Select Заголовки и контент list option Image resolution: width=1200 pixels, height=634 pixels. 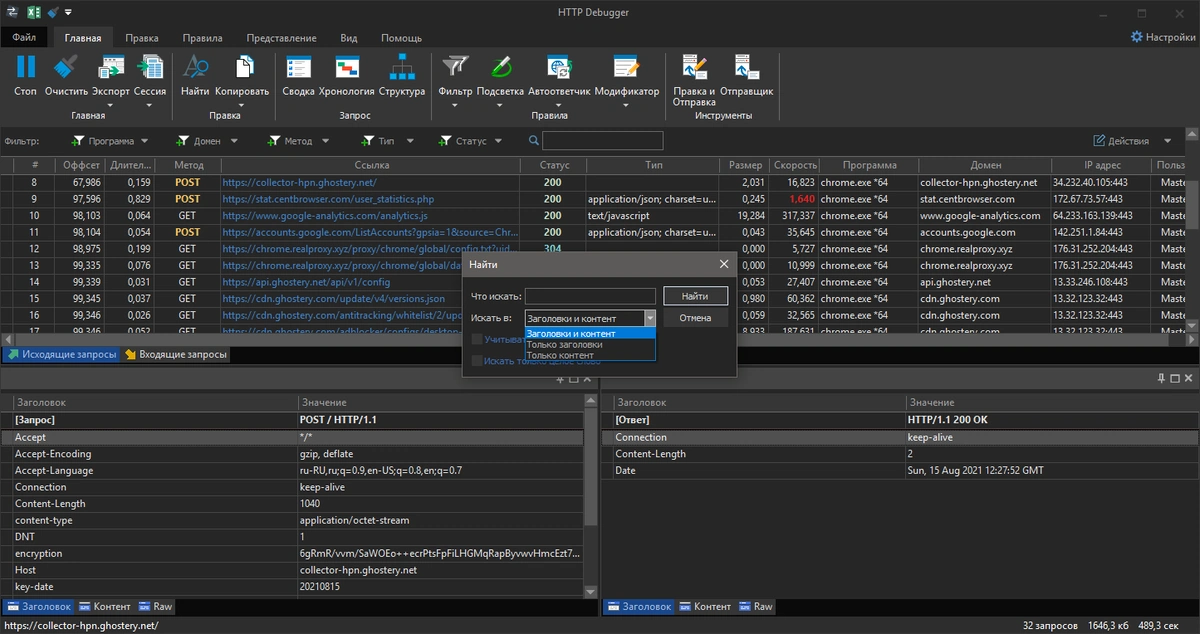(590, 334)
